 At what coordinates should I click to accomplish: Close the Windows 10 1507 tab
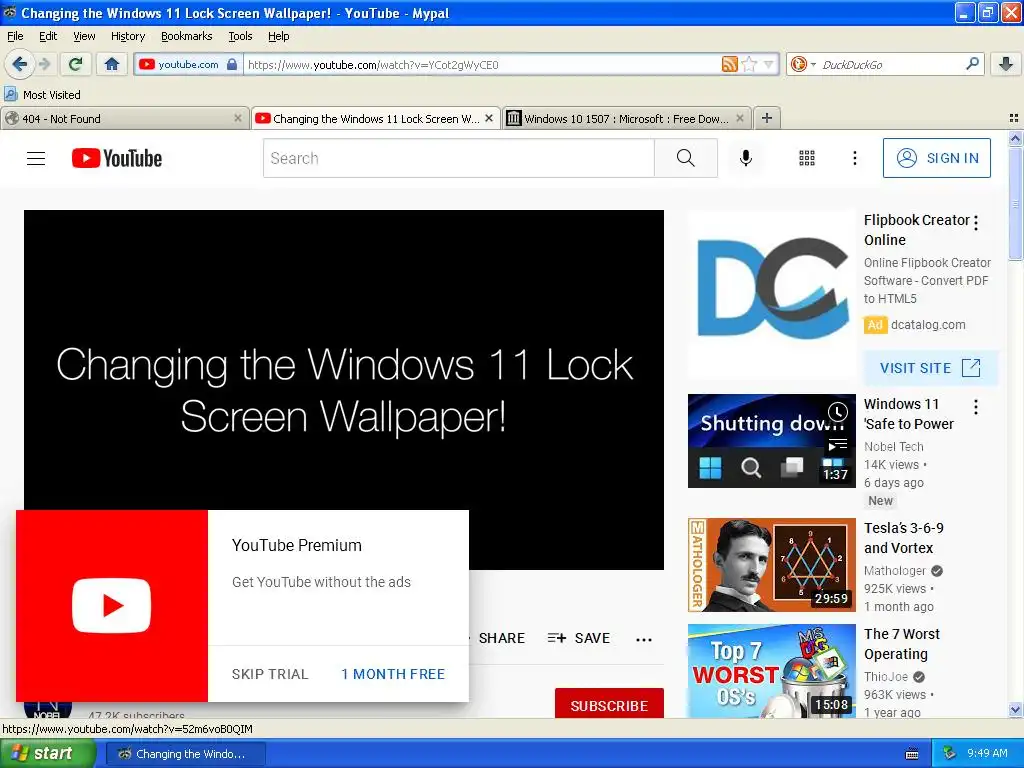tap(739, 118)
